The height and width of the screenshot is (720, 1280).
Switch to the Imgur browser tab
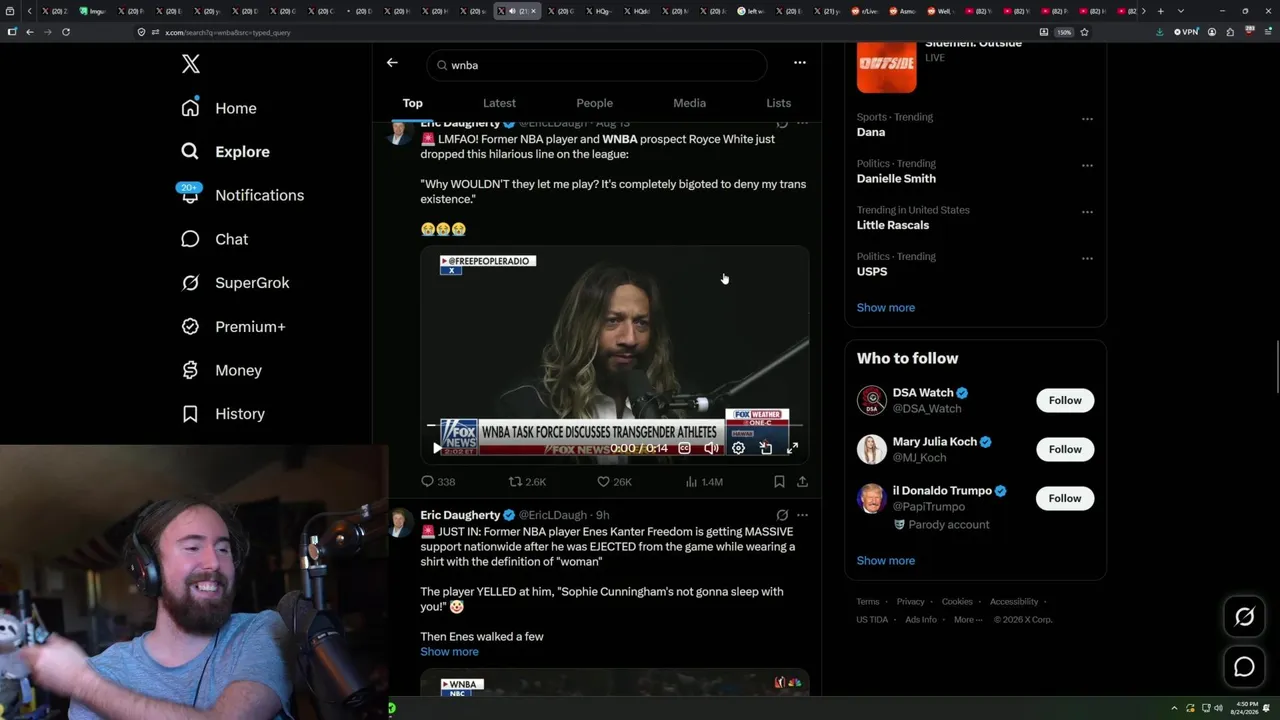tap(92, 11)
